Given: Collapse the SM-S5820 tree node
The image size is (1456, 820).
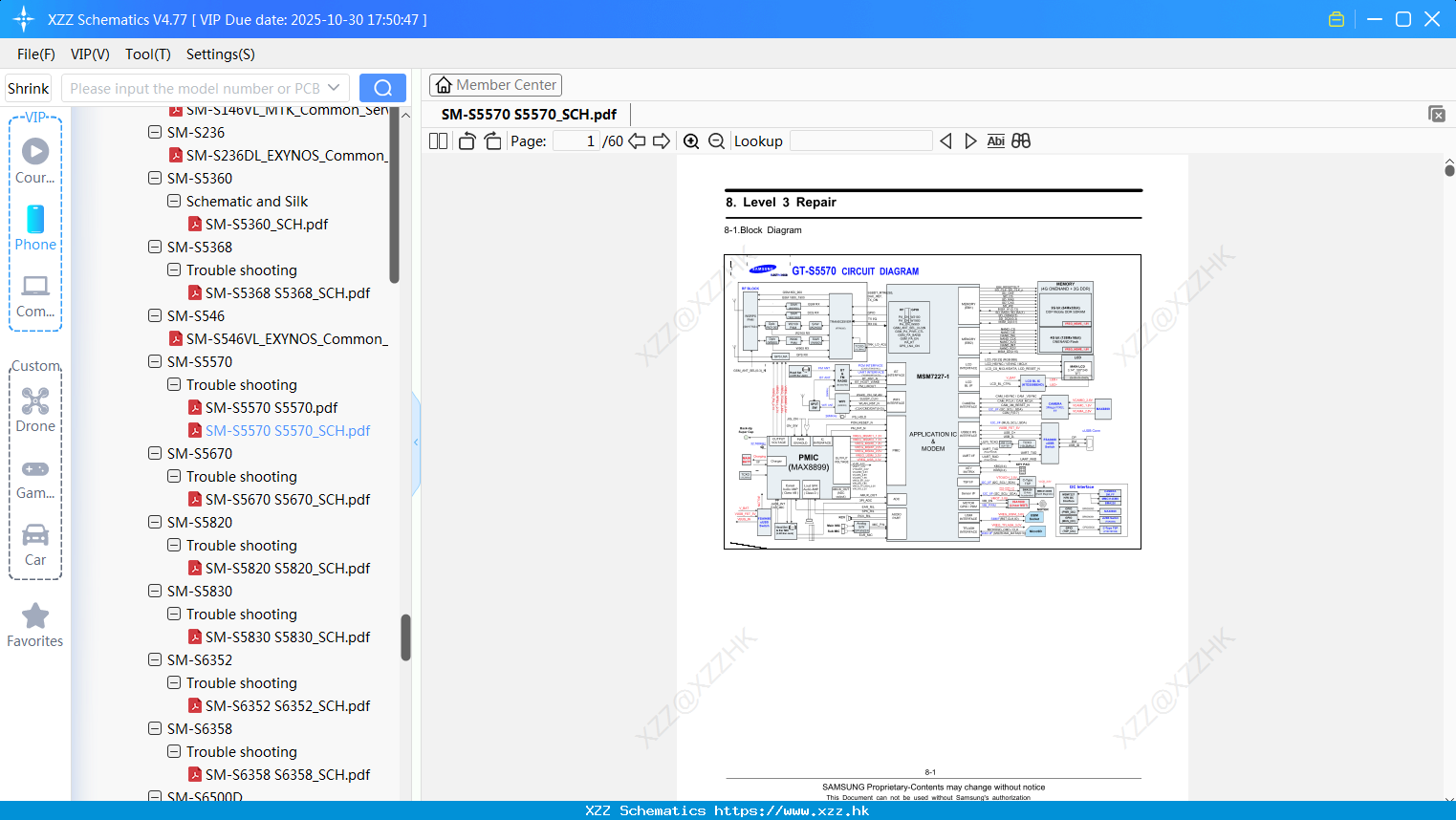Looking at the screenshot, I should tap(155, 522).
